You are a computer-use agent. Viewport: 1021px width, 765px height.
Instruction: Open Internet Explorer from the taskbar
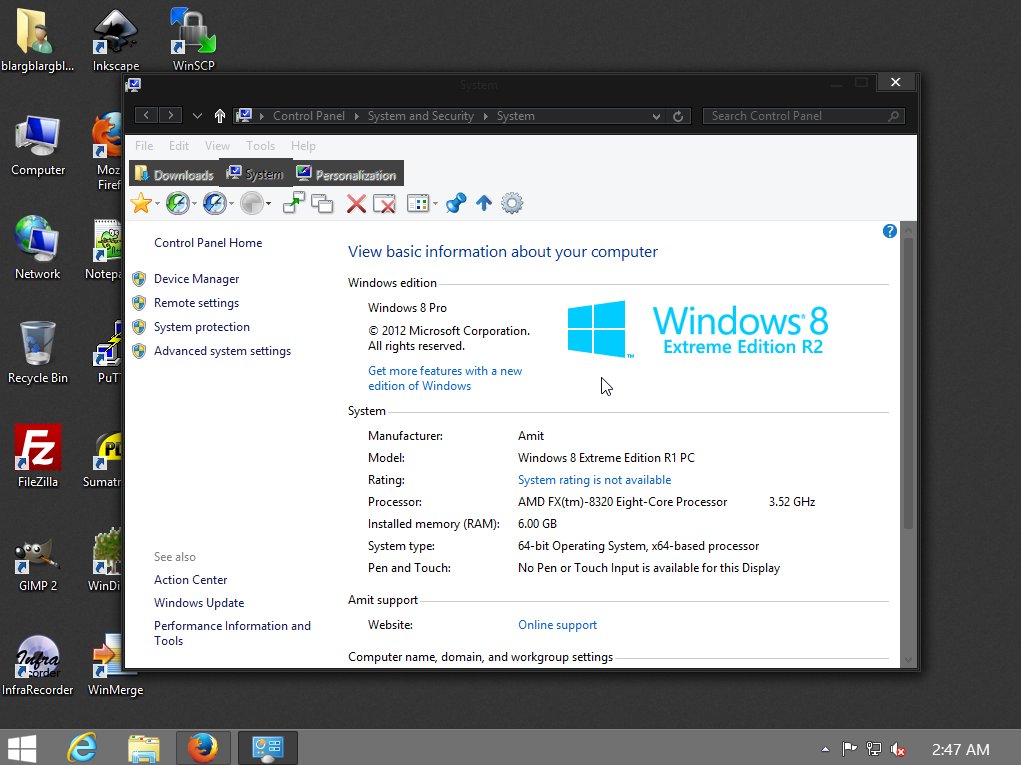(83, 747)
